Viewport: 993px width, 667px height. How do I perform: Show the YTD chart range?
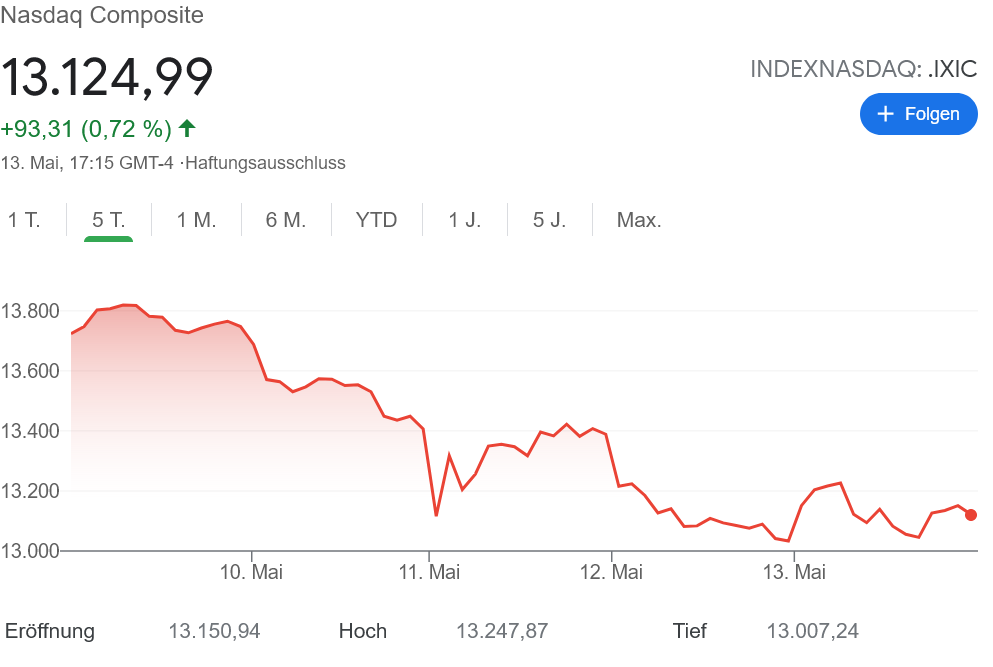pos(376,220)
